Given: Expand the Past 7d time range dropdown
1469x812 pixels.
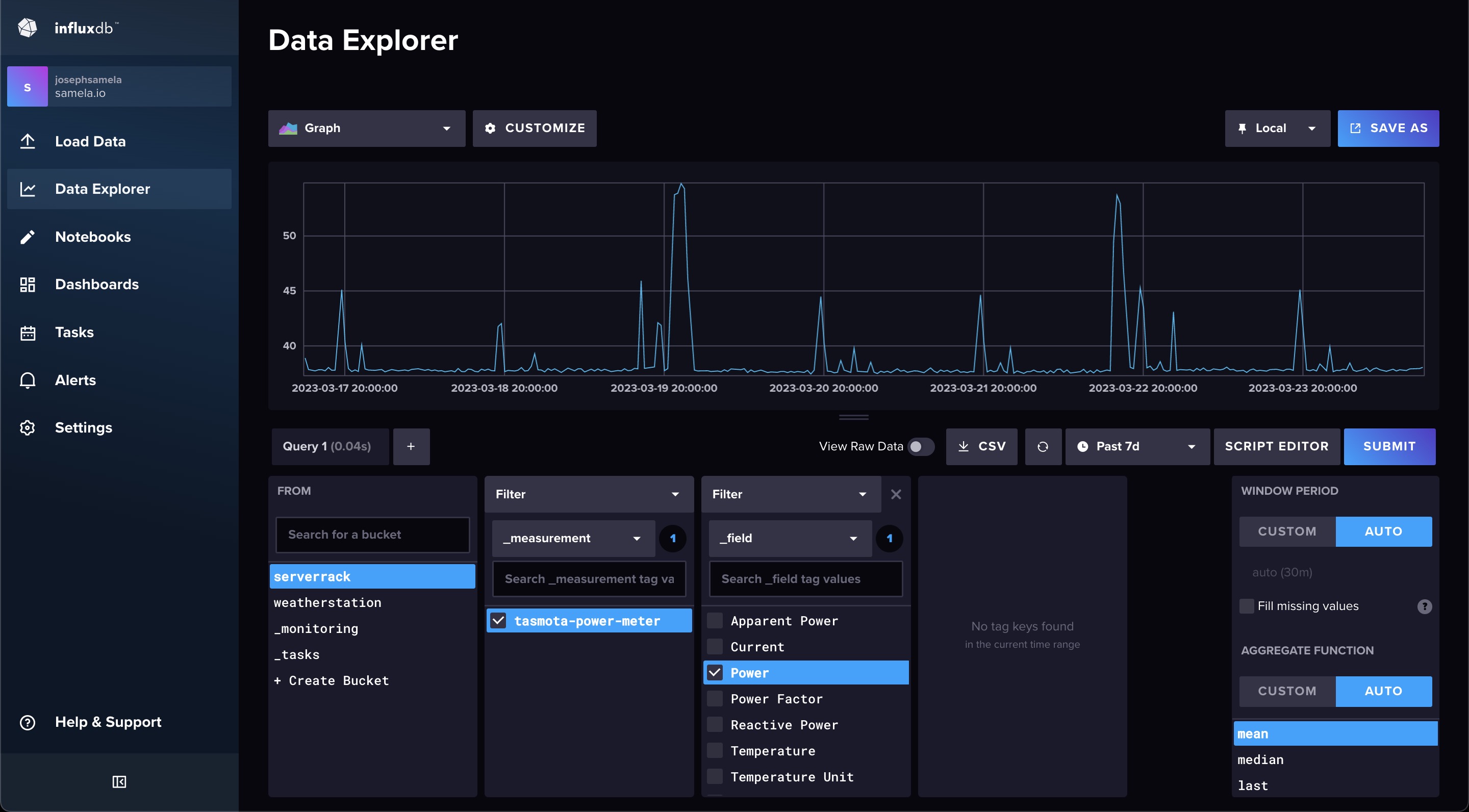Looking at the screenshot, I should tap(1136, 446).
